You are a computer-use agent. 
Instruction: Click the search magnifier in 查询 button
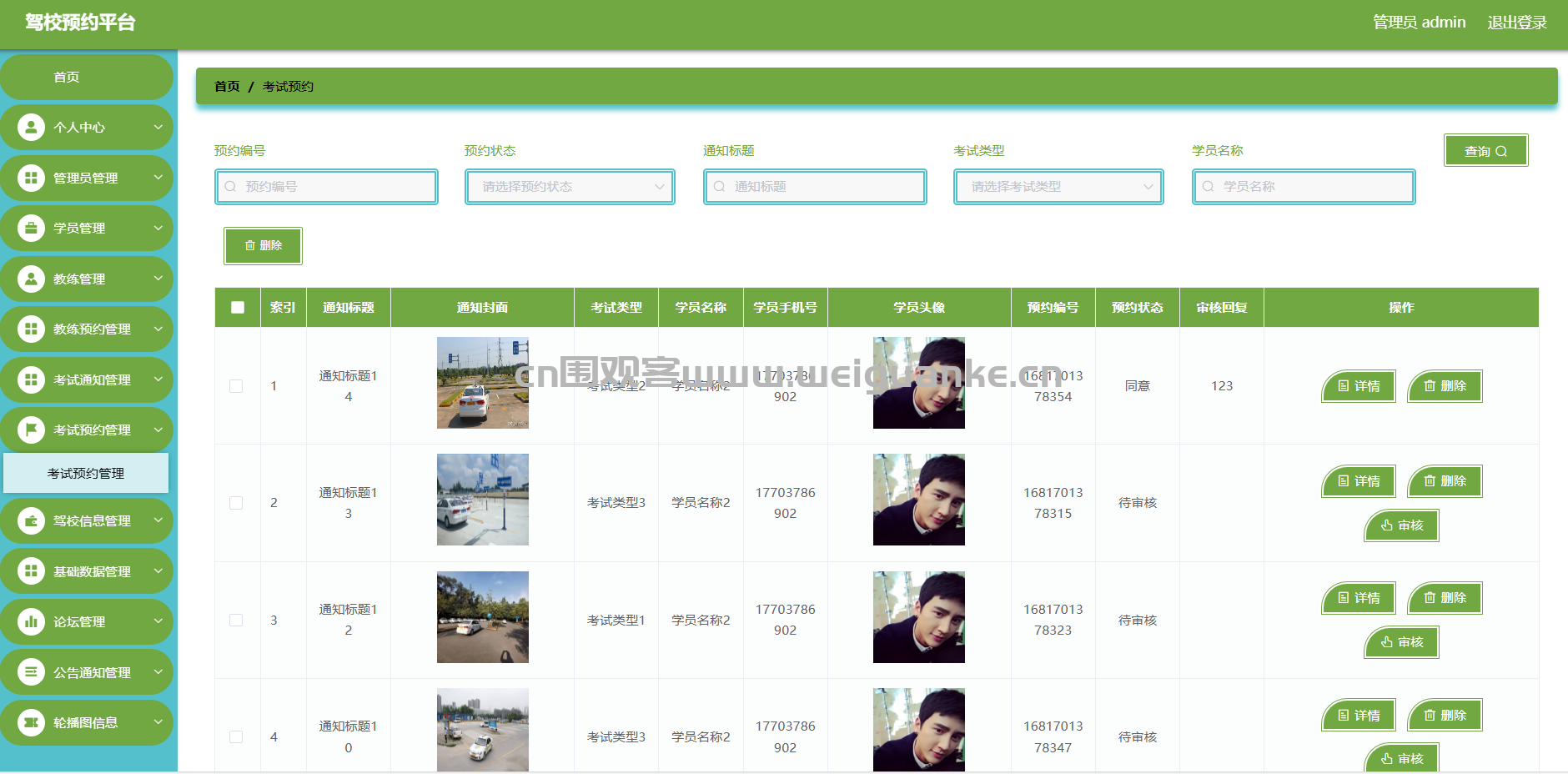click(x=1501, y=151)
